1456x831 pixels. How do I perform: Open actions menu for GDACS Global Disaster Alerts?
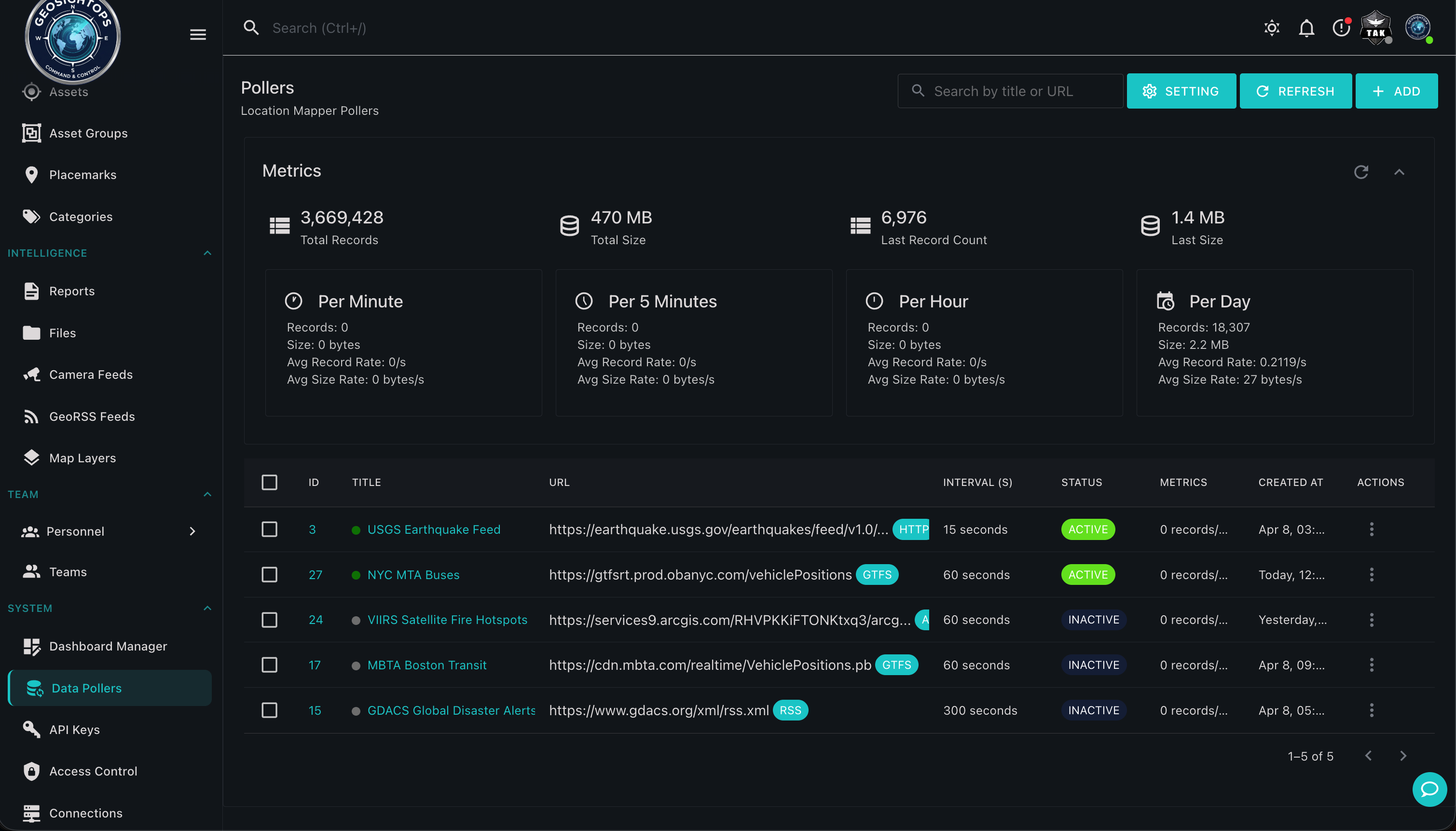(x=1372, y=710)
